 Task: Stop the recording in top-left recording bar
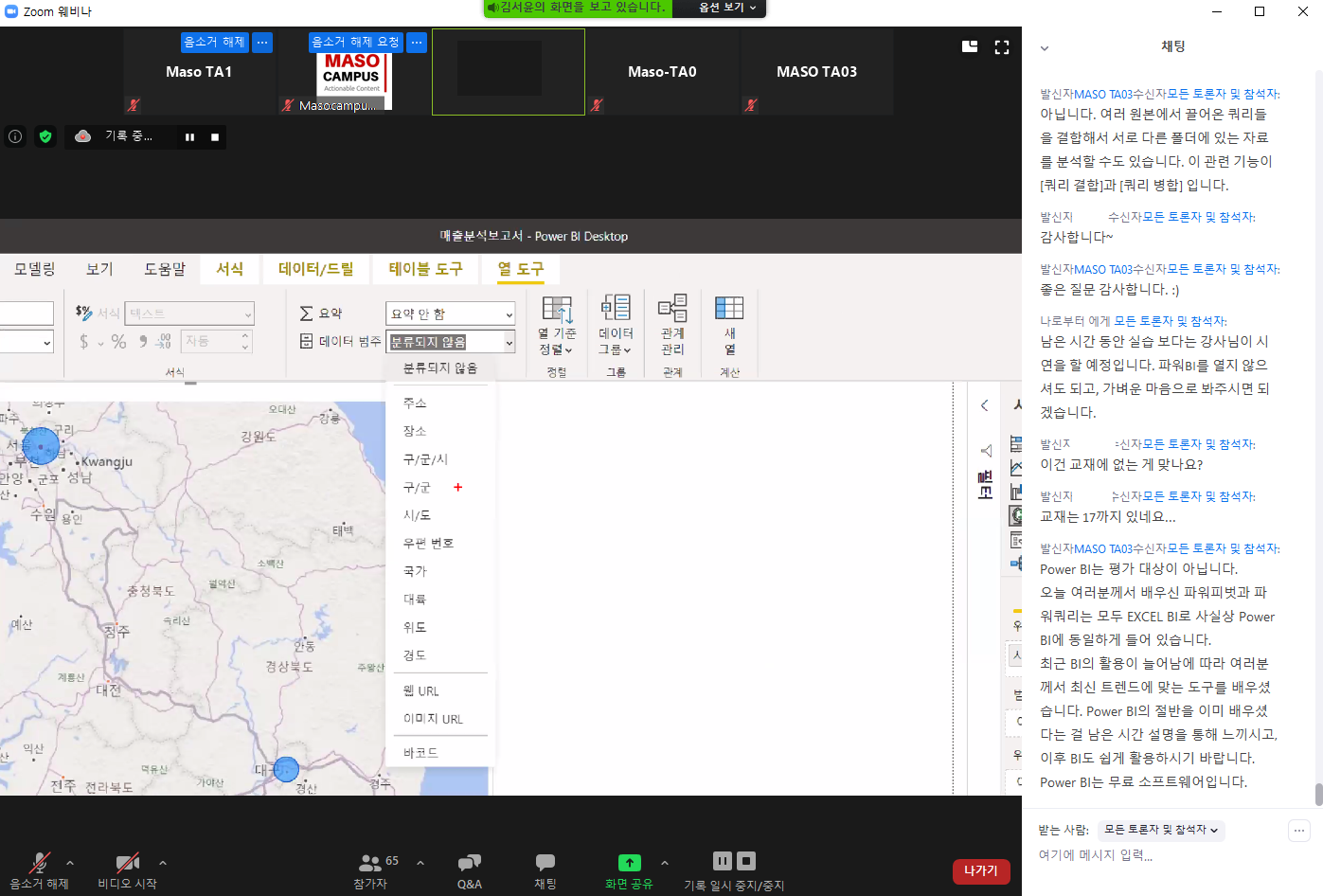pyautogui.click(x=215, y=137)
